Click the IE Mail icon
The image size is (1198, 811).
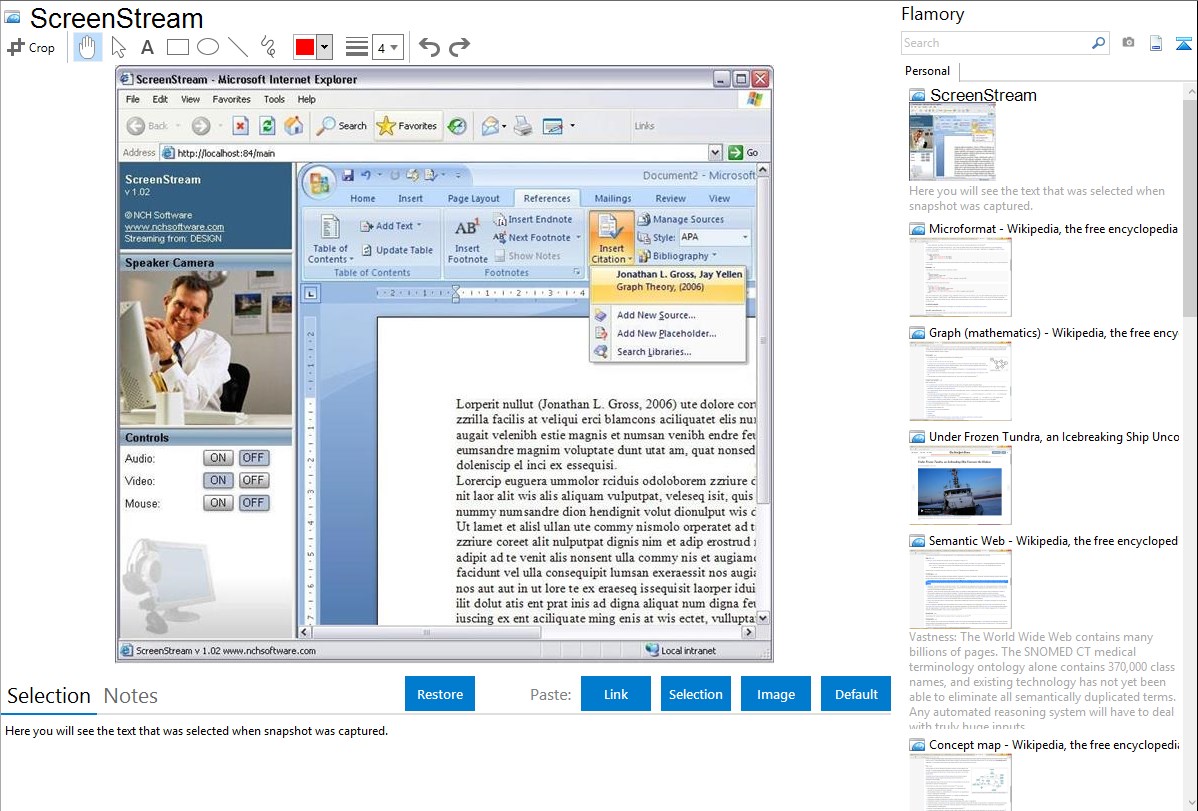[491, 125]
